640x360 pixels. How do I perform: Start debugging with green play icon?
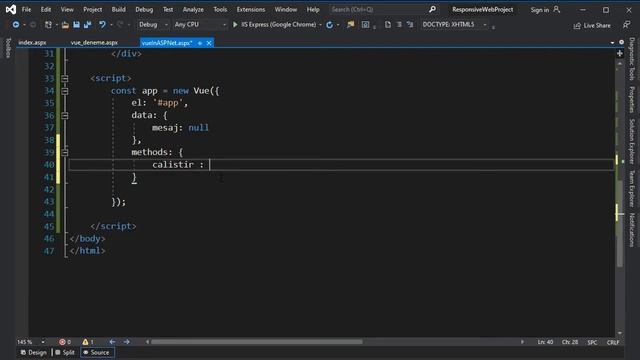coord(235,24)
